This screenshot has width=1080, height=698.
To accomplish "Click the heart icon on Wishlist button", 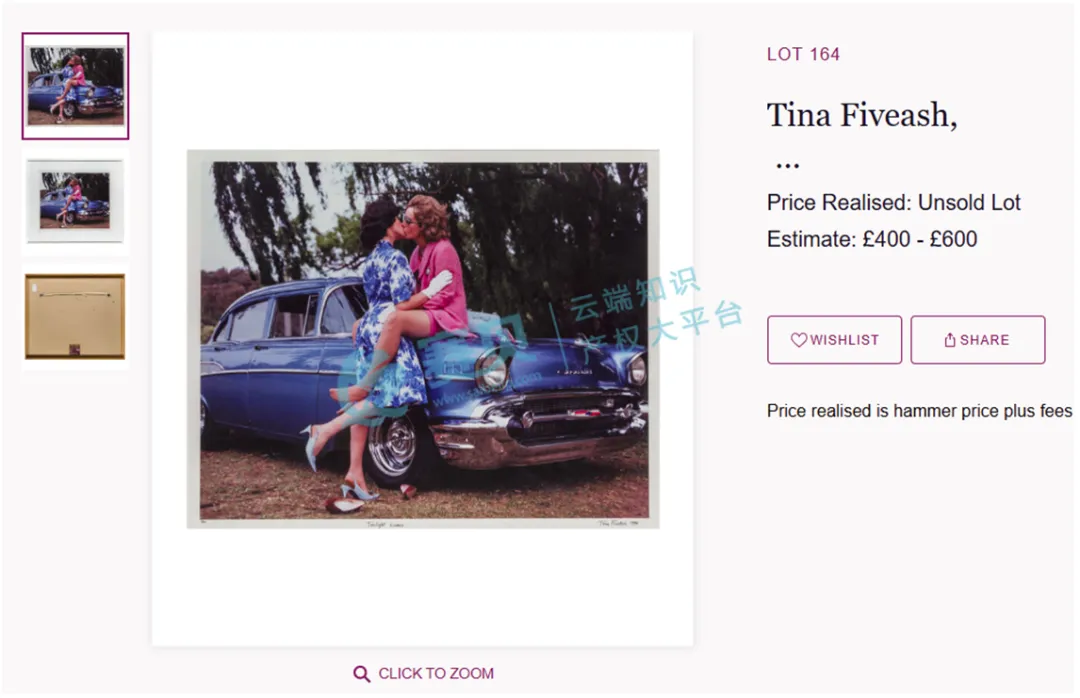I will (x=798, y=340).
